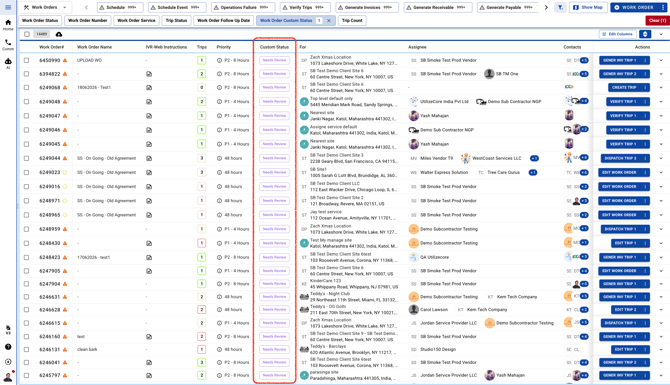Click the W9 document icon in sidebar
The width and height of the screenshot is (670, 385).
(x=8, y=329)
